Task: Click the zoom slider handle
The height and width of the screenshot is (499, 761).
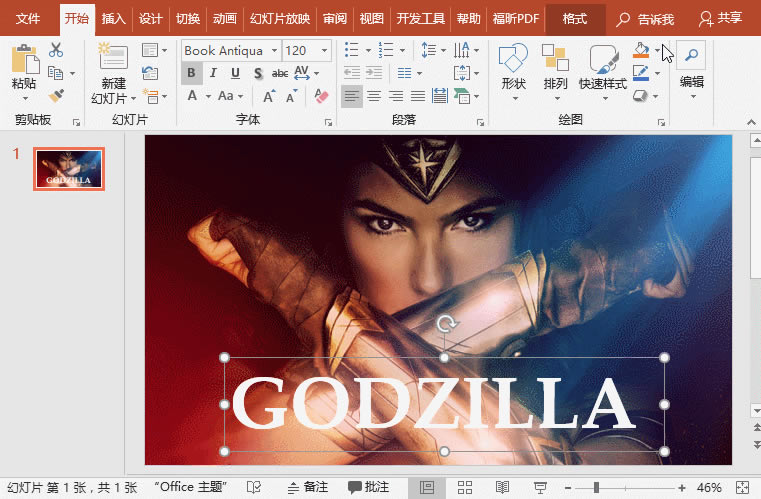Action: point(597,487)
